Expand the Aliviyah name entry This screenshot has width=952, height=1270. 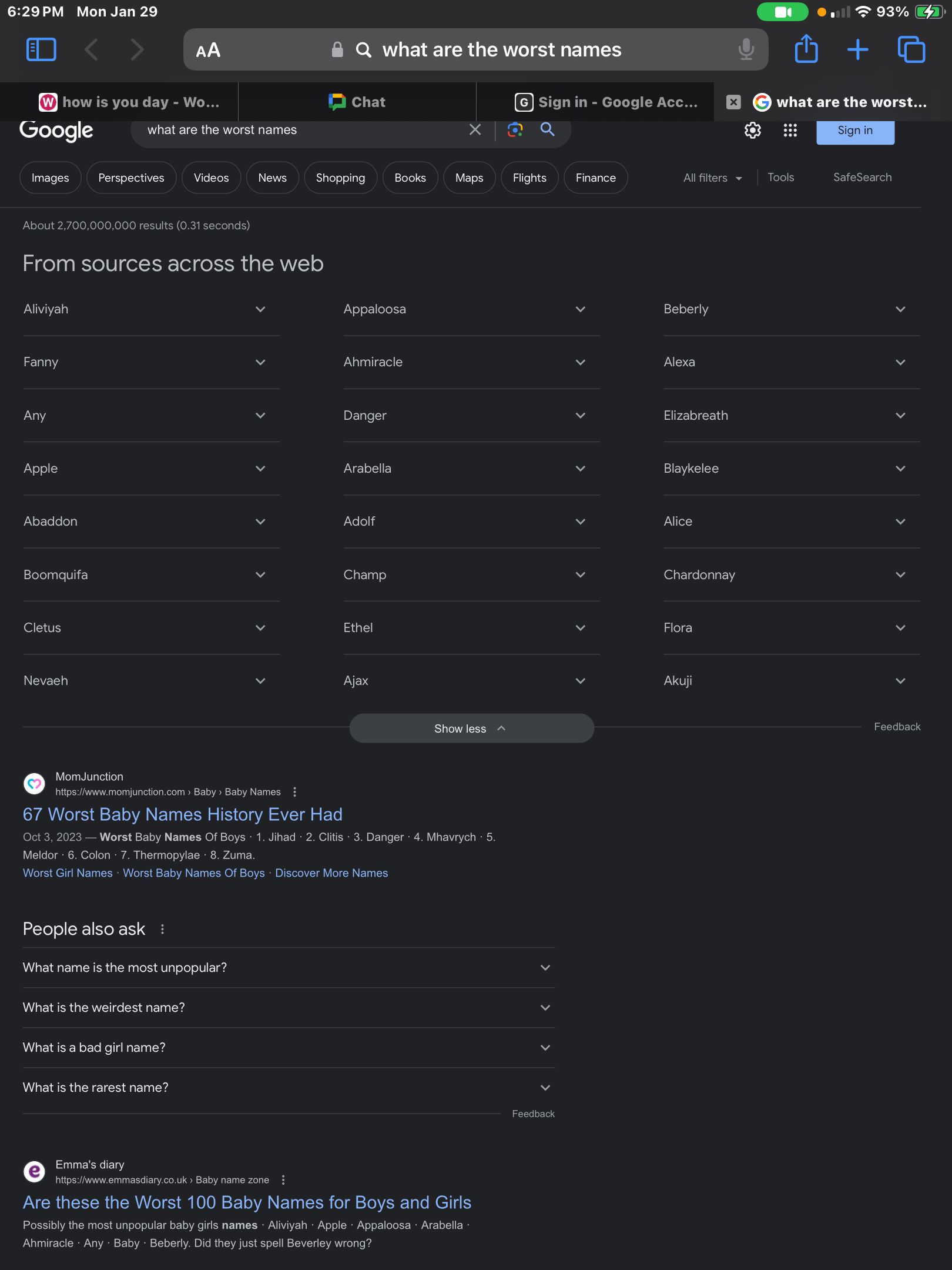(260, 309)
